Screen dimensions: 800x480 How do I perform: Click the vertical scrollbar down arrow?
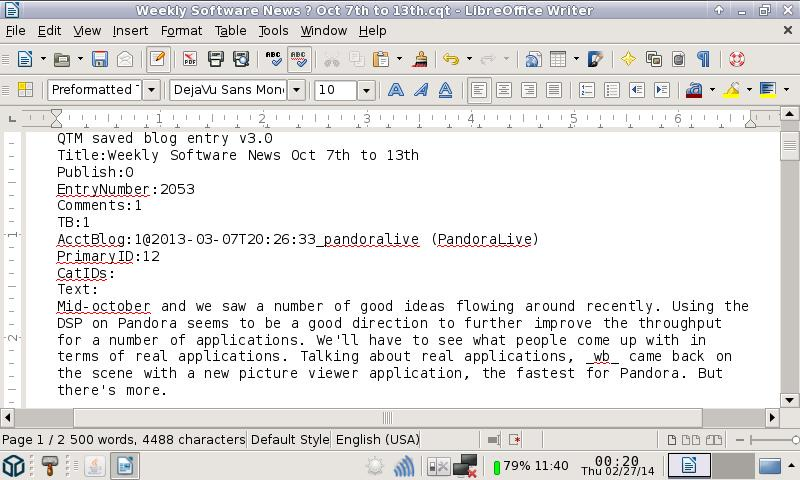point(789,400)
